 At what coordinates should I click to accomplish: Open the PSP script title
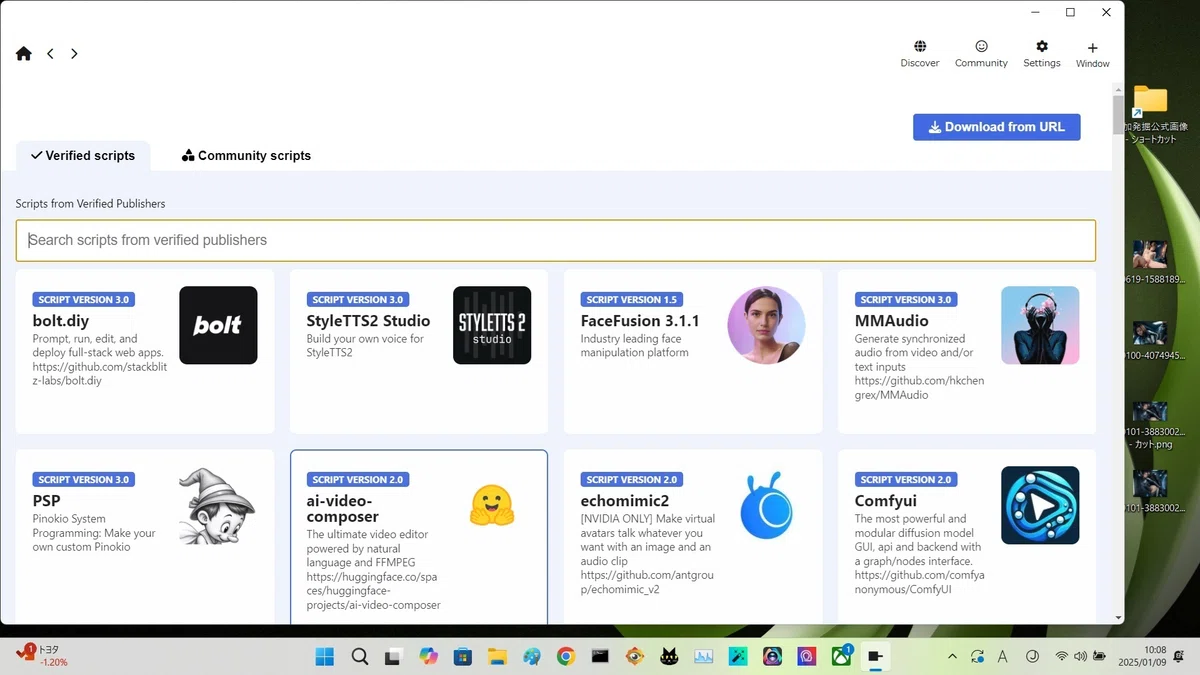pyautogui.click(x=47, y=501)
